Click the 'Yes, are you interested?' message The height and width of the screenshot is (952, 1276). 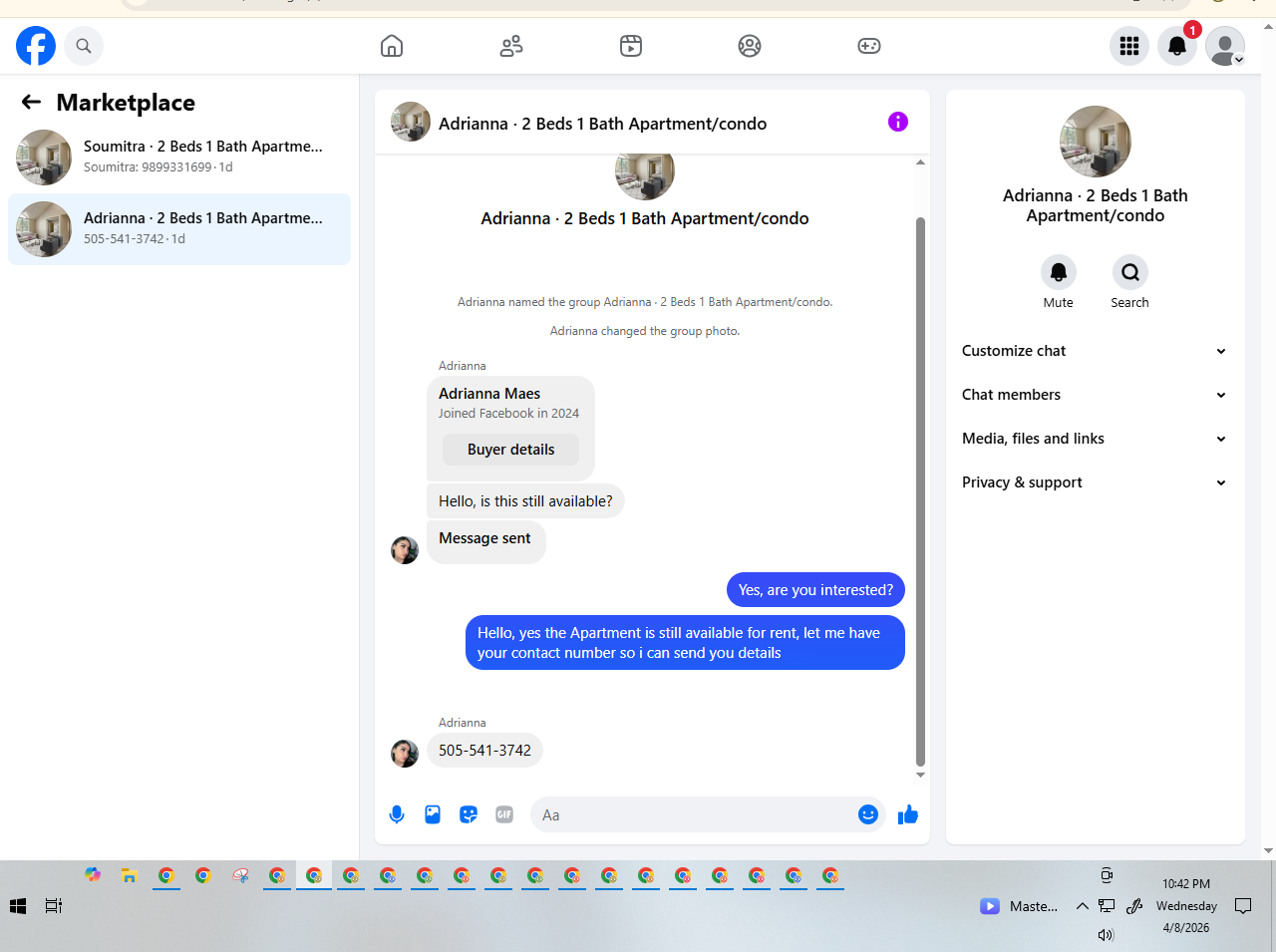tap(815, 590)
